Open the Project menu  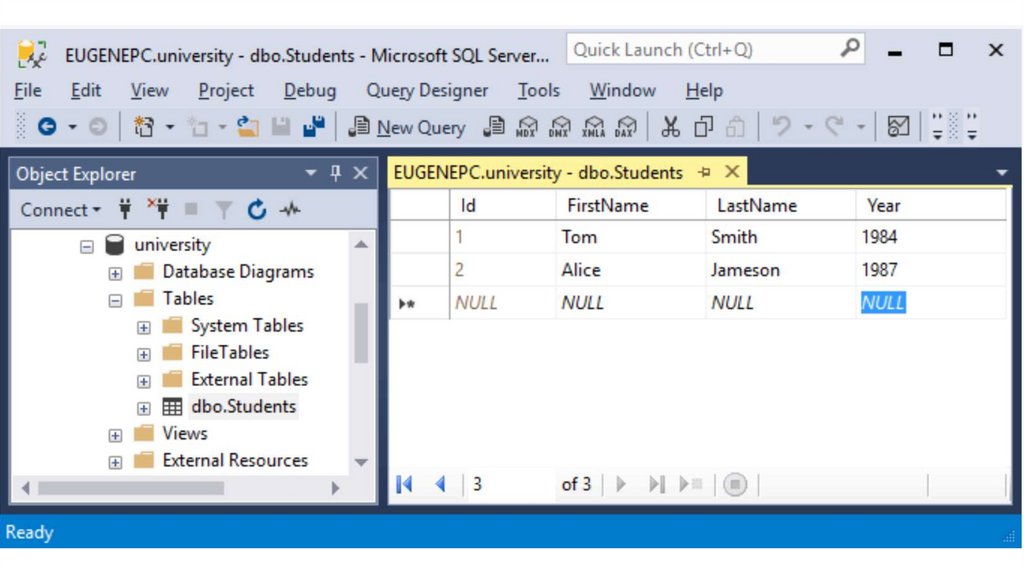[x=226, y=90]
